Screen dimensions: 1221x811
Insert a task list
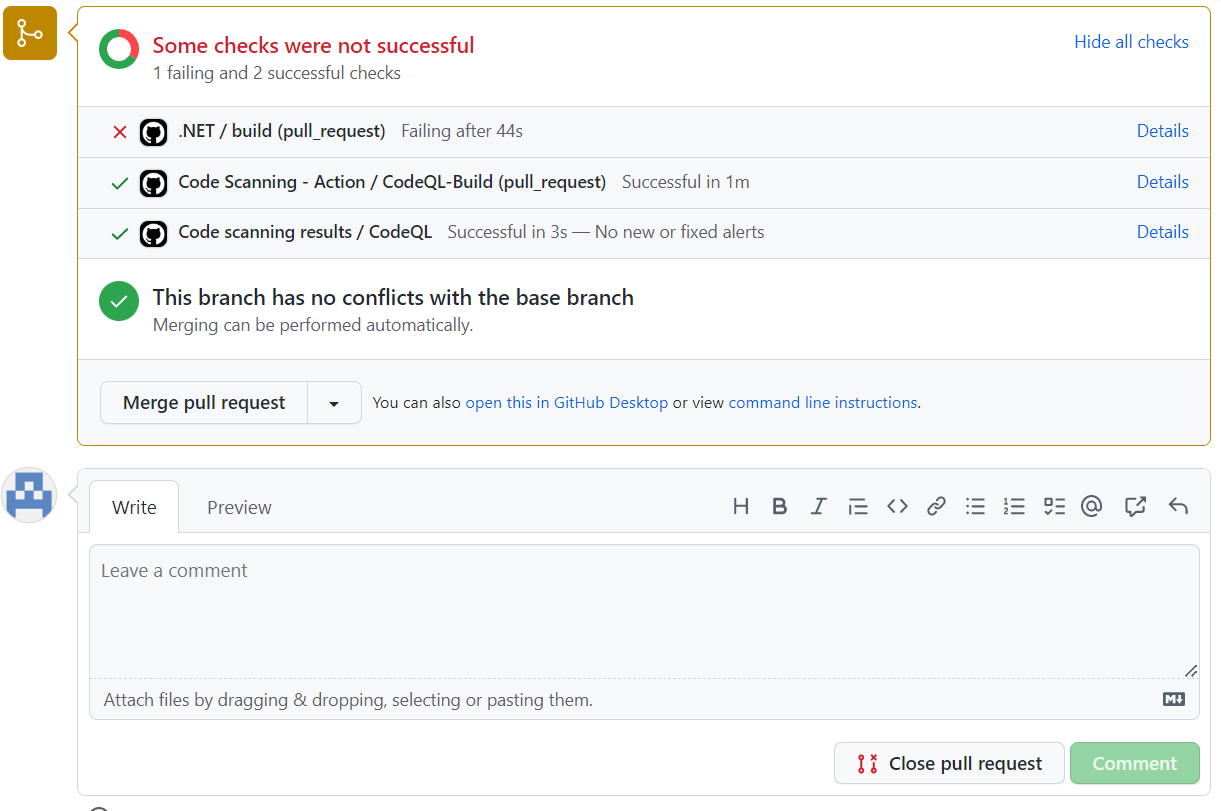(1054, 506)
